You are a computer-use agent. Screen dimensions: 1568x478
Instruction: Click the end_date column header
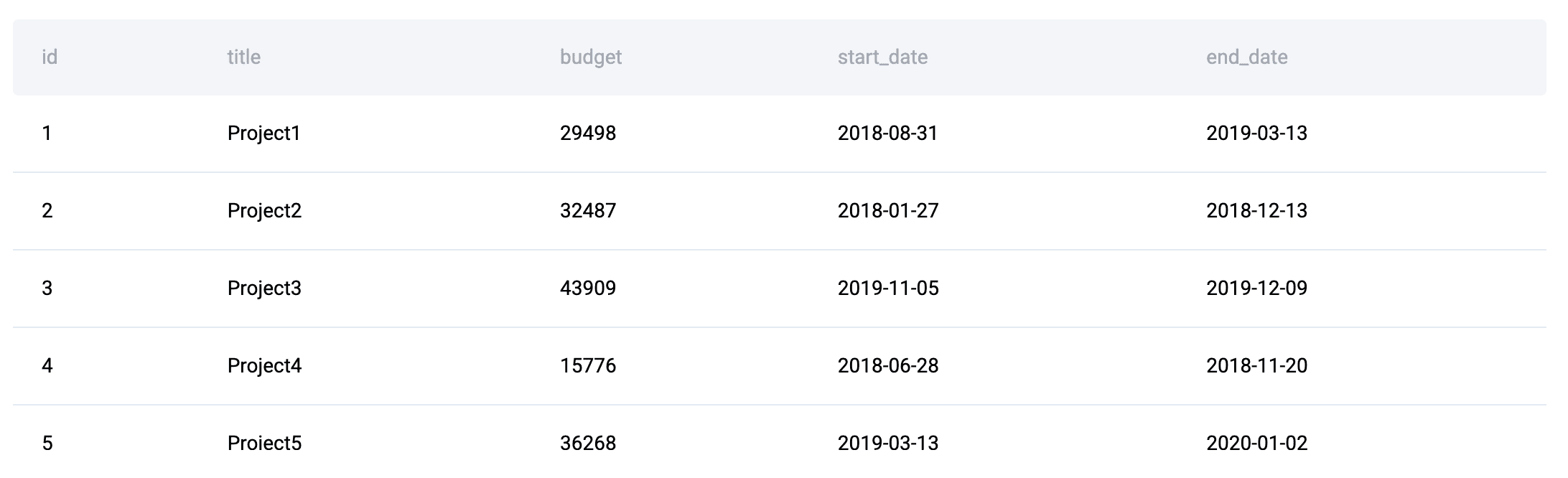(1246, 57)
